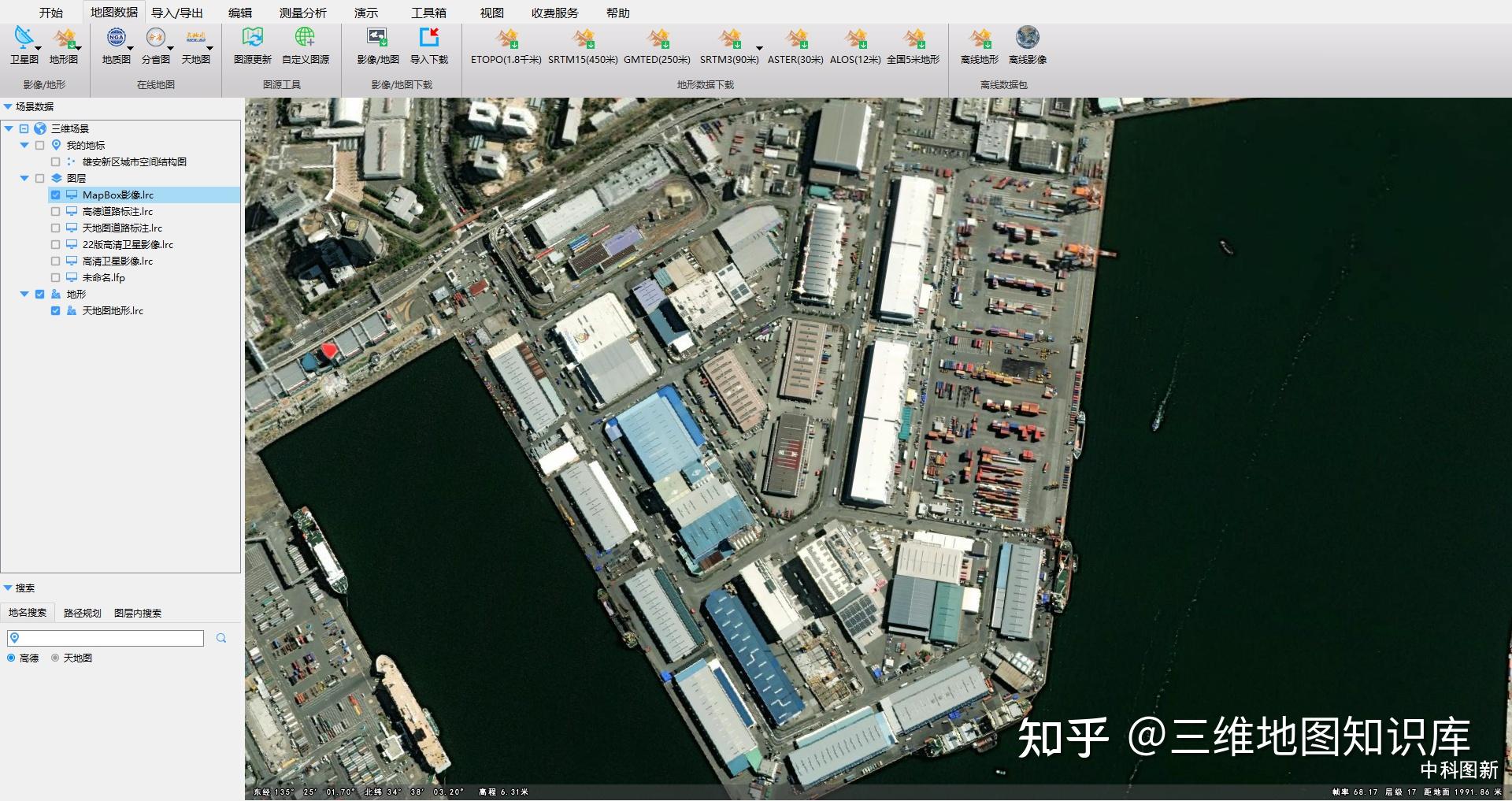The image size is (1512, 801).
Task: Open the 导入下载 import download tool
Action: point(428,39)
